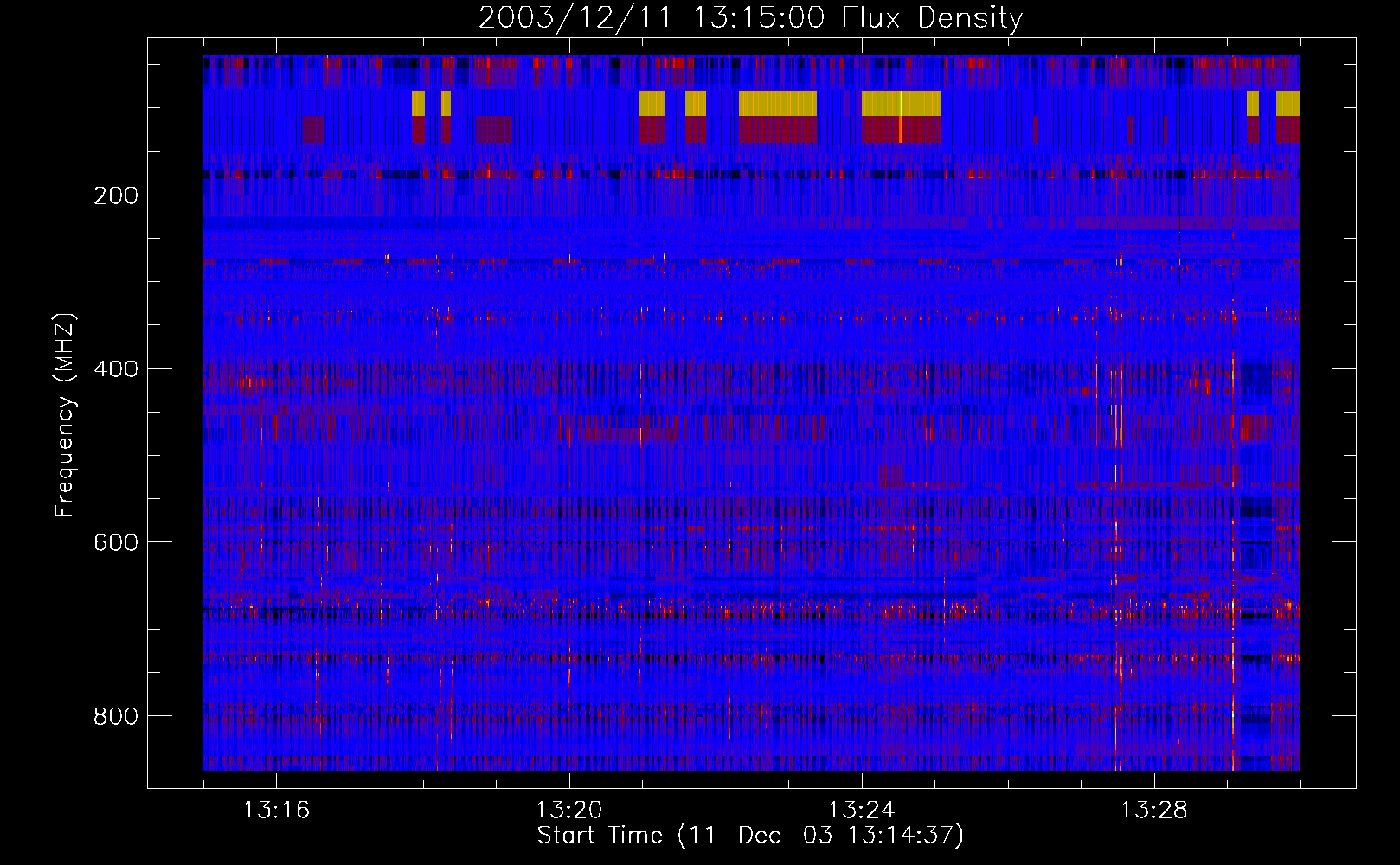The image size is (1400, 865).
Task: Click the 13:20 time tick label
Action: coord(568,810)
